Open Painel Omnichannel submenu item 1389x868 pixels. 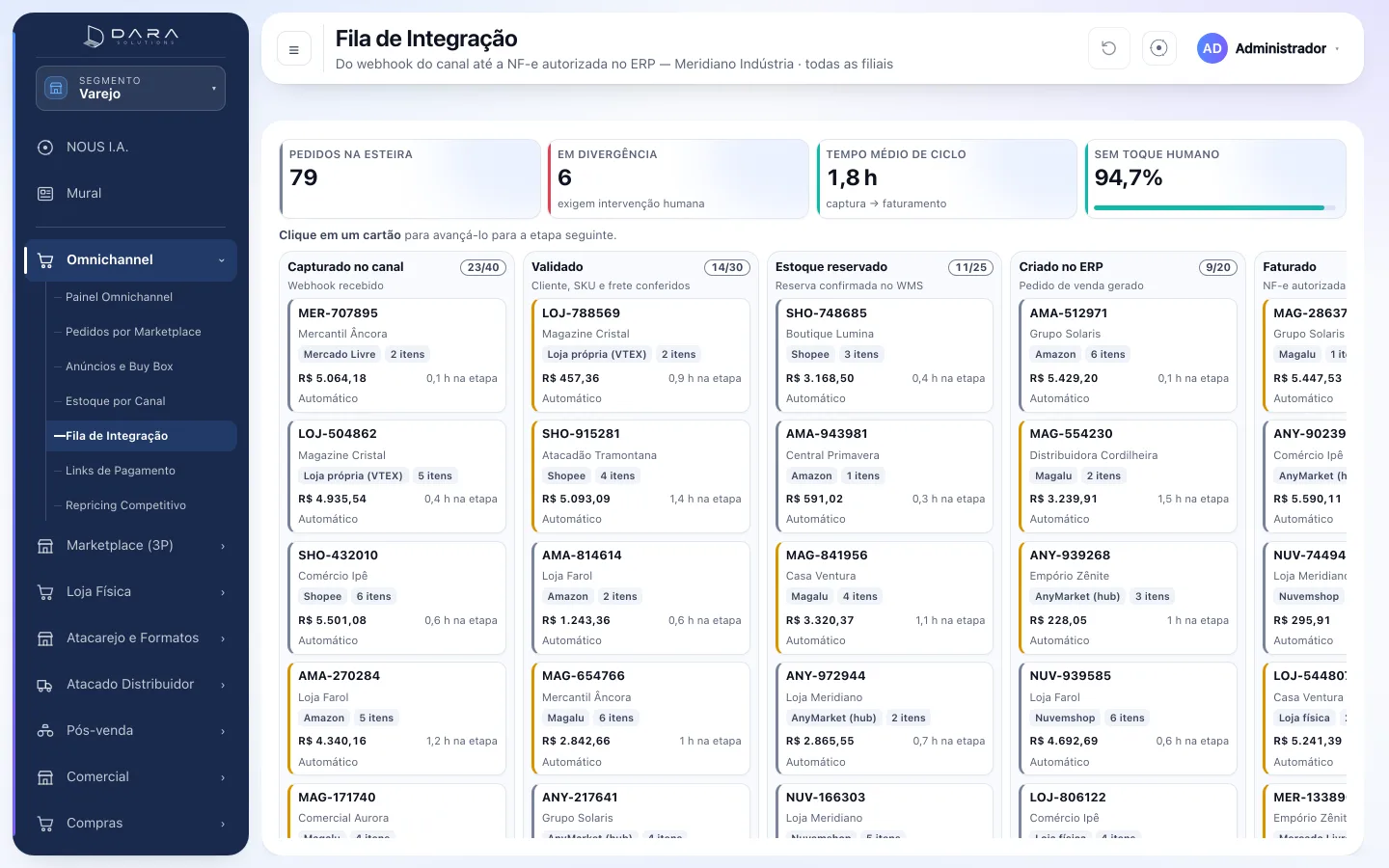coord(141,297)
